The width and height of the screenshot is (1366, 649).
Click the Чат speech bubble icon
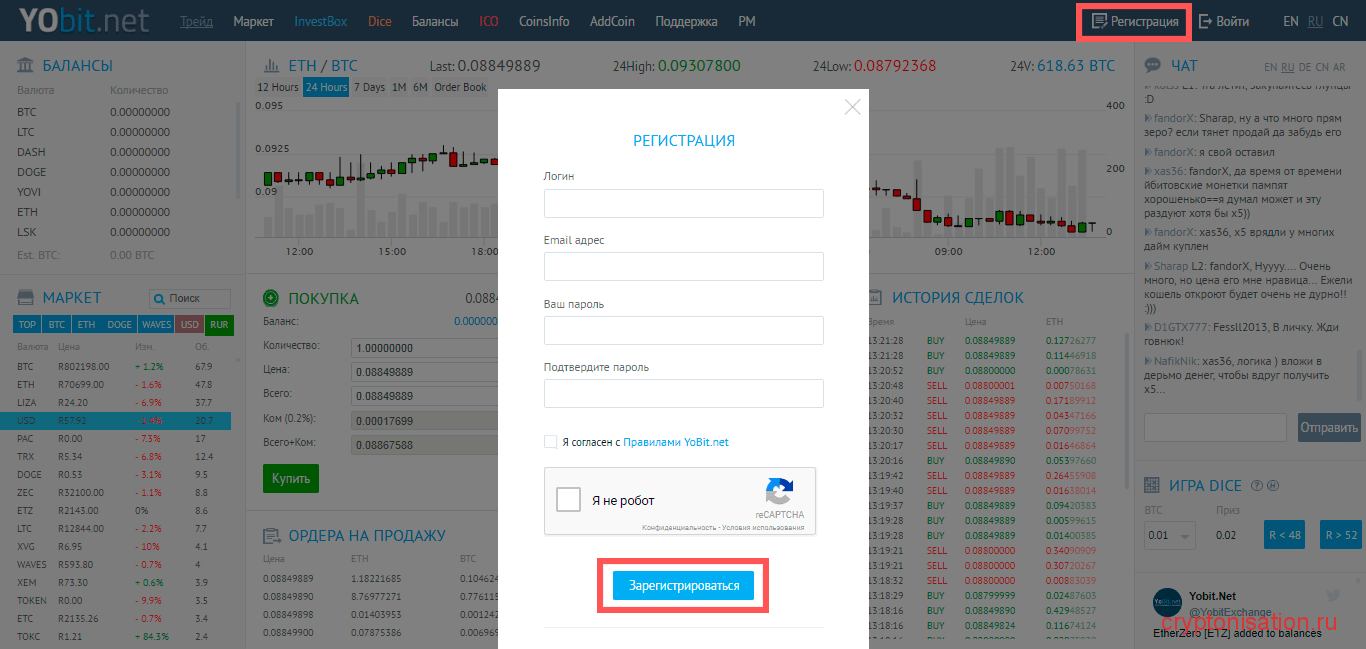1153,66
